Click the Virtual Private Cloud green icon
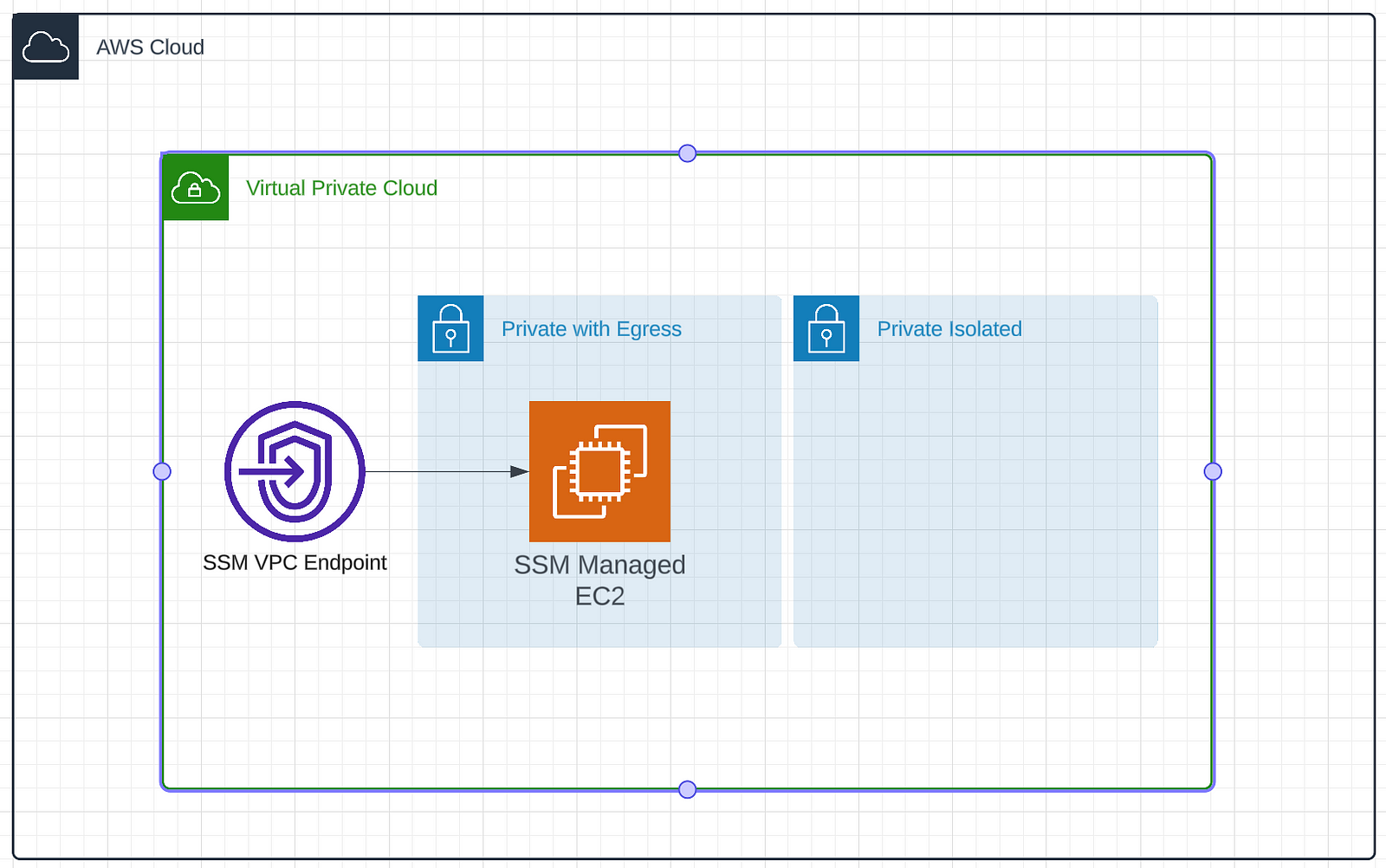 pyautogui.click(x=196, y=187)
